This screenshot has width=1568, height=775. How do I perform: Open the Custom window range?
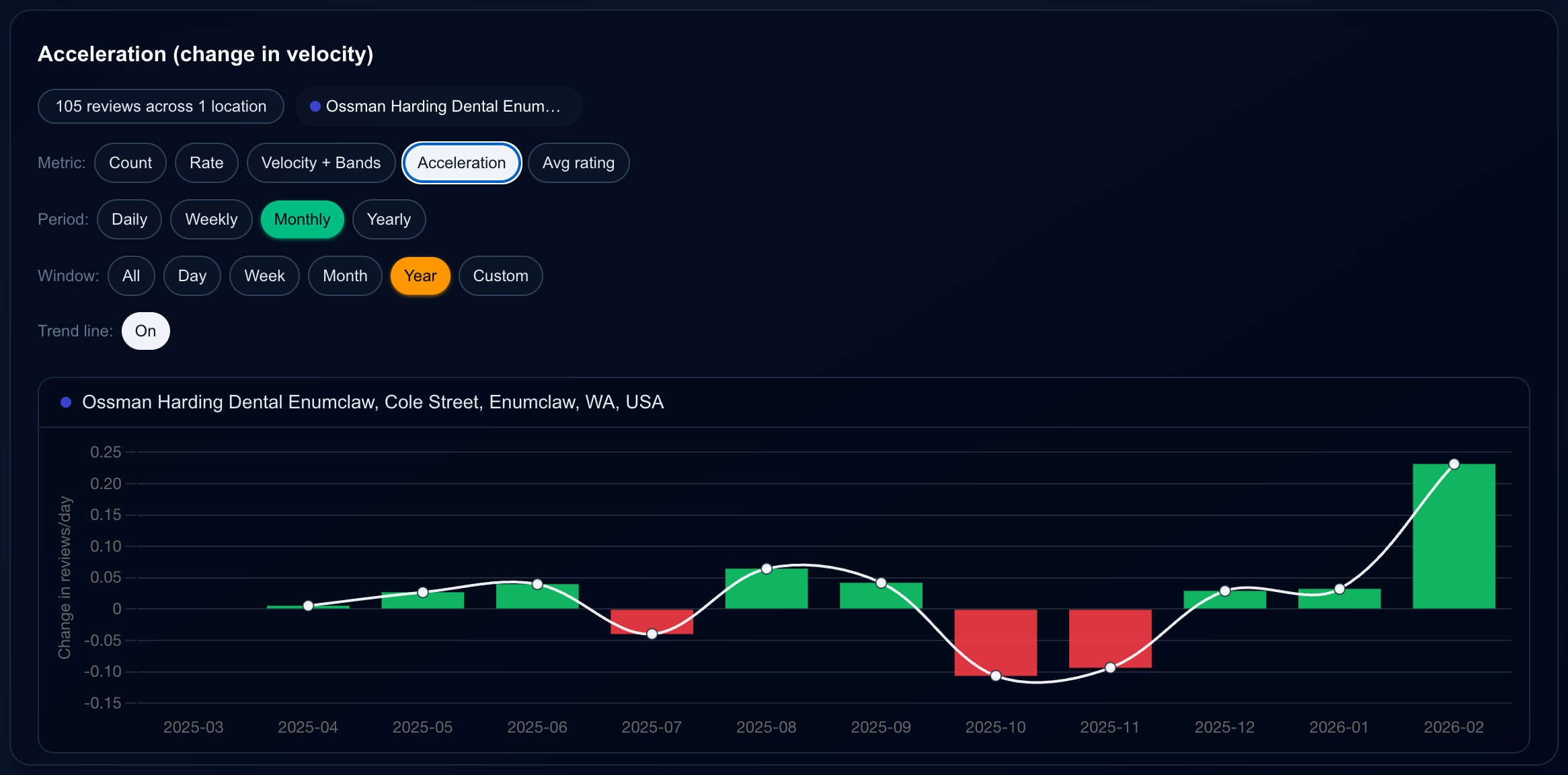(500, 276)
